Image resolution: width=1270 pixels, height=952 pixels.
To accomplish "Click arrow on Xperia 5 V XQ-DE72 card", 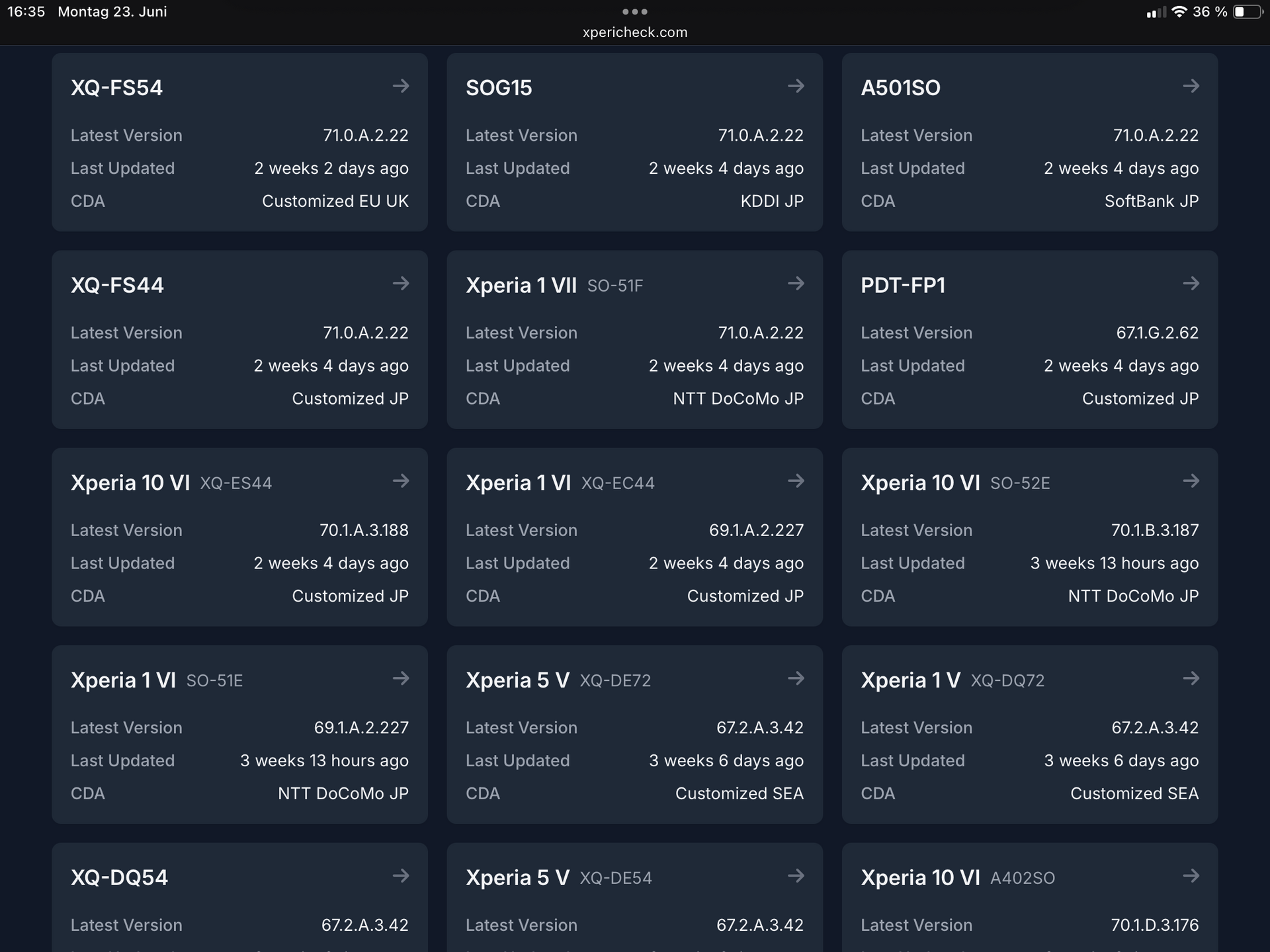I will [x=796, y=678].
